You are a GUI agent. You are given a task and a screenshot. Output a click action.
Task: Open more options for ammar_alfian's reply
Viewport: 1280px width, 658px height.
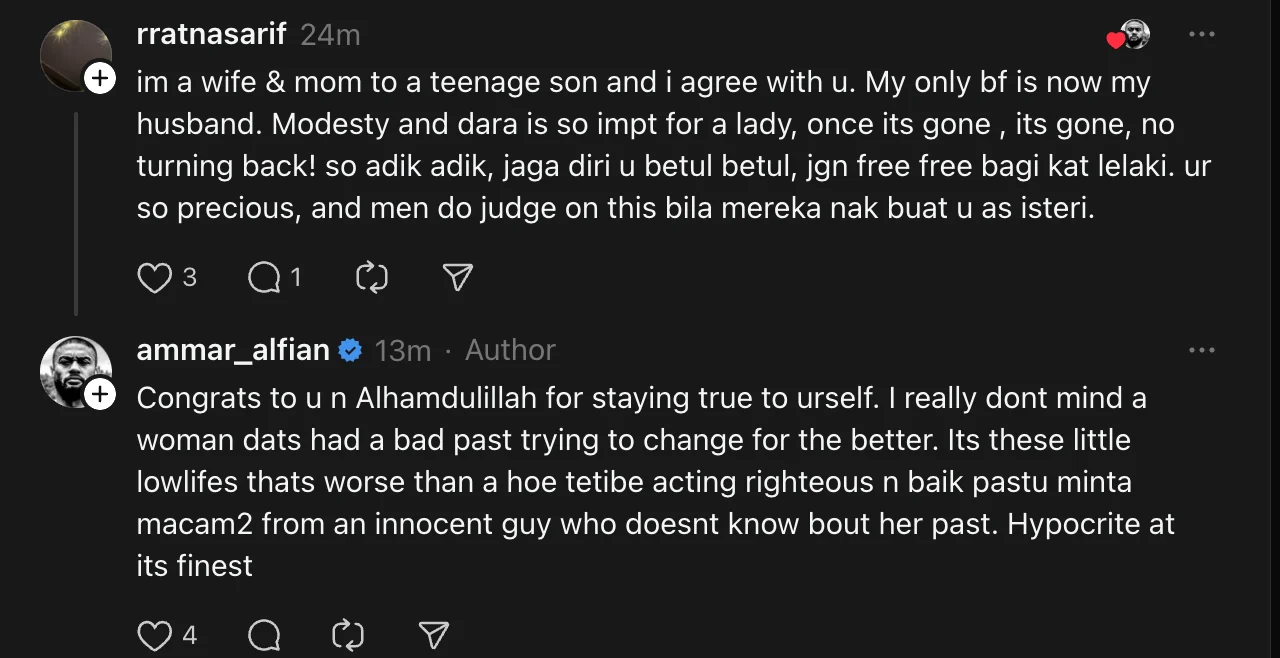[1201, 351]
